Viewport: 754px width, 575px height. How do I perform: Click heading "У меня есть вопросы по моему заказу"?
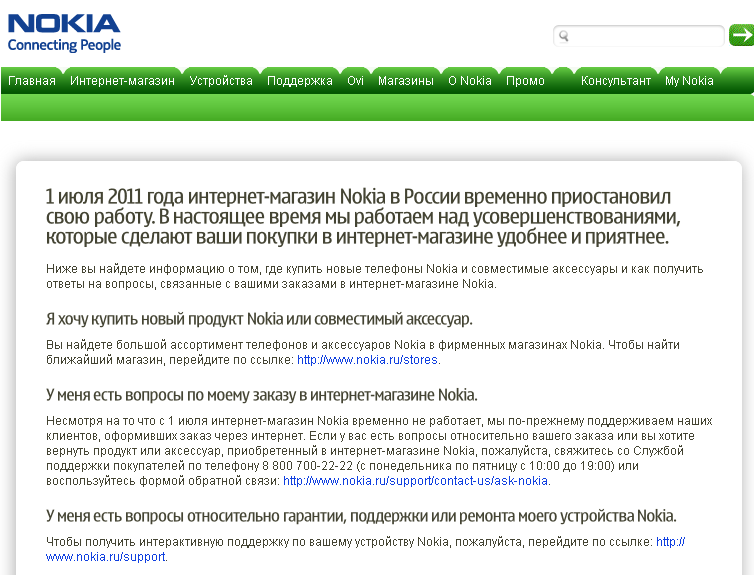tap(262, 395)
